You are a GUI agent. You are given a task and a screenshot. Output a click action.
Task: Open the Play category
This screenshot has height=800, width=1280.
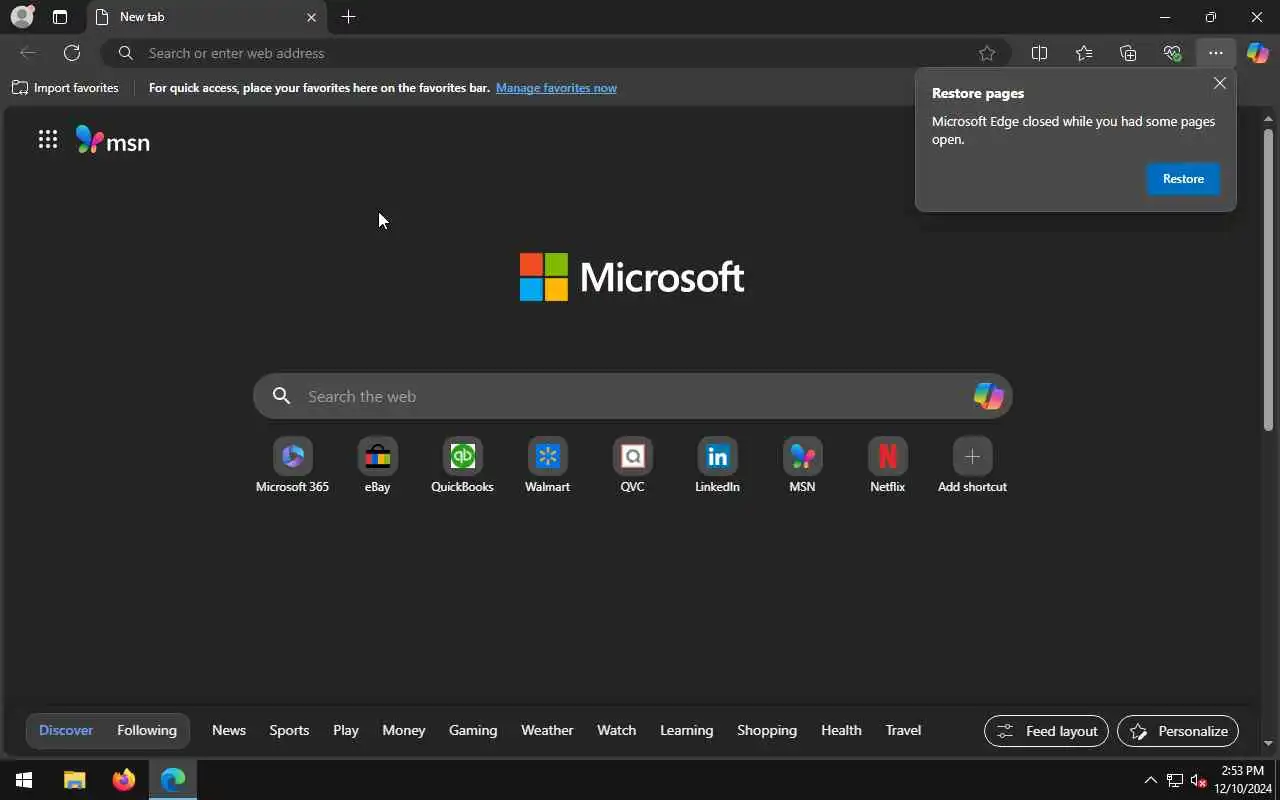(346, 730)
